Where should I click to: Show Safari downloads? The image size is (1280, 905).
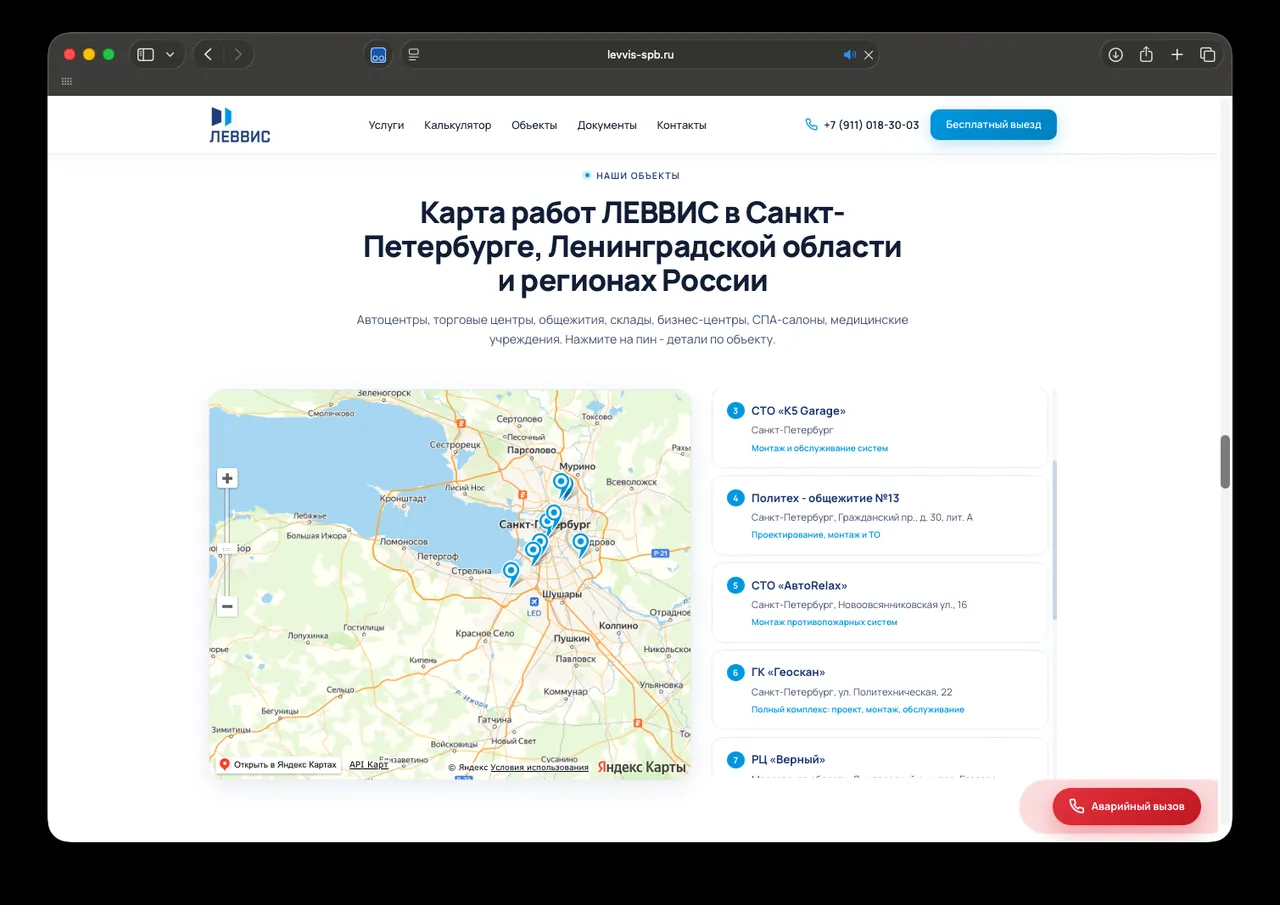pos(1116,54)
